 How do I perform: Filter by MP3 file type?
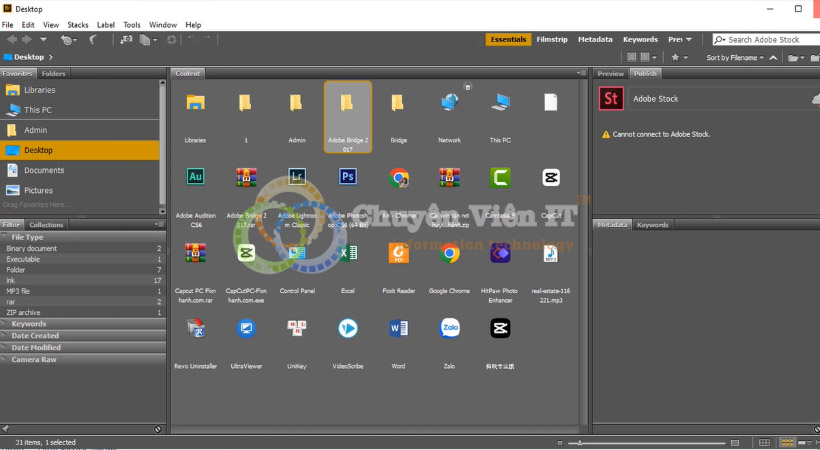click(19, 291)
